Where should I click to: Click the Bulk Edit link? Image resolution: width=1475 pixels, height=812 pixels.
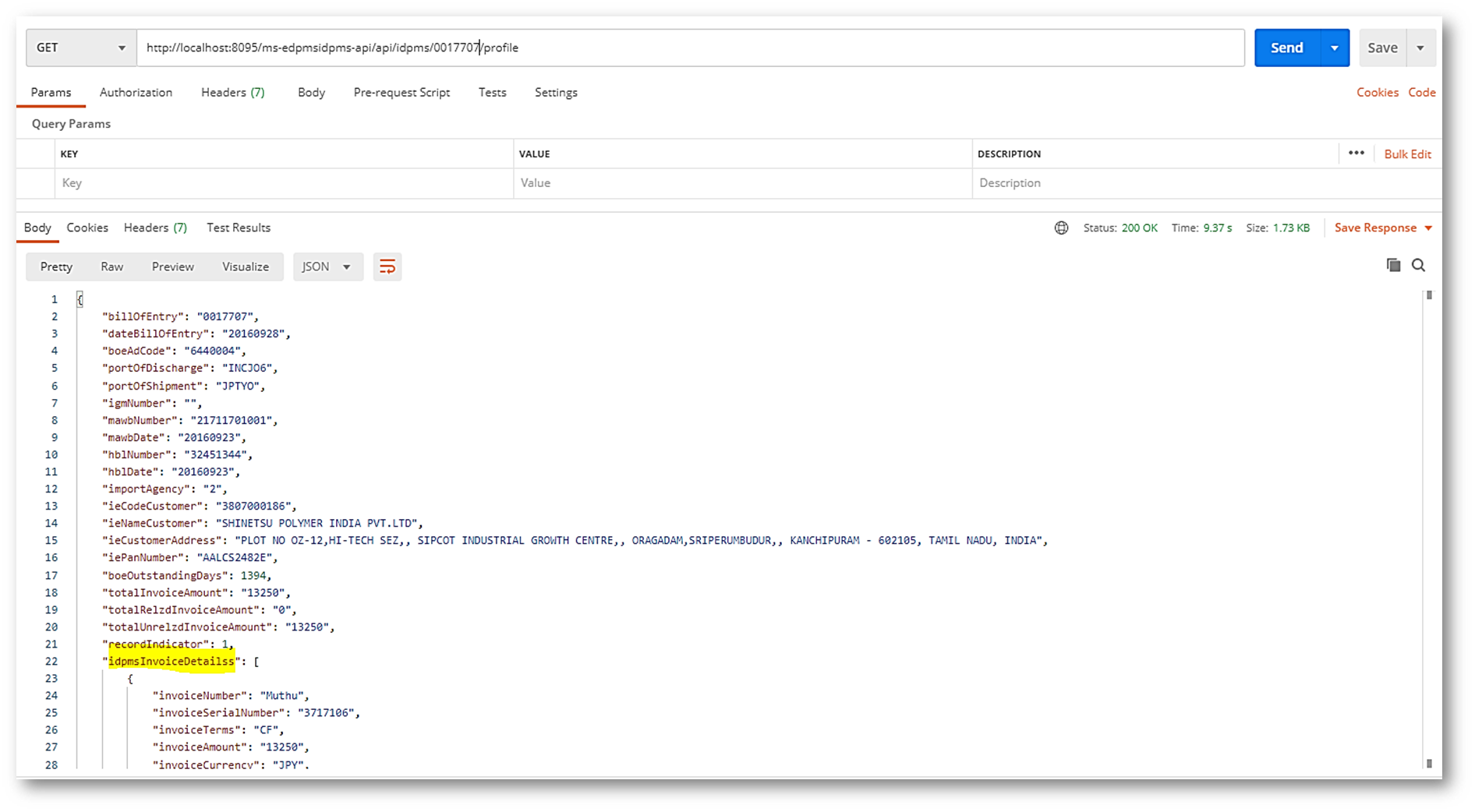click(x=1406, y=154)
